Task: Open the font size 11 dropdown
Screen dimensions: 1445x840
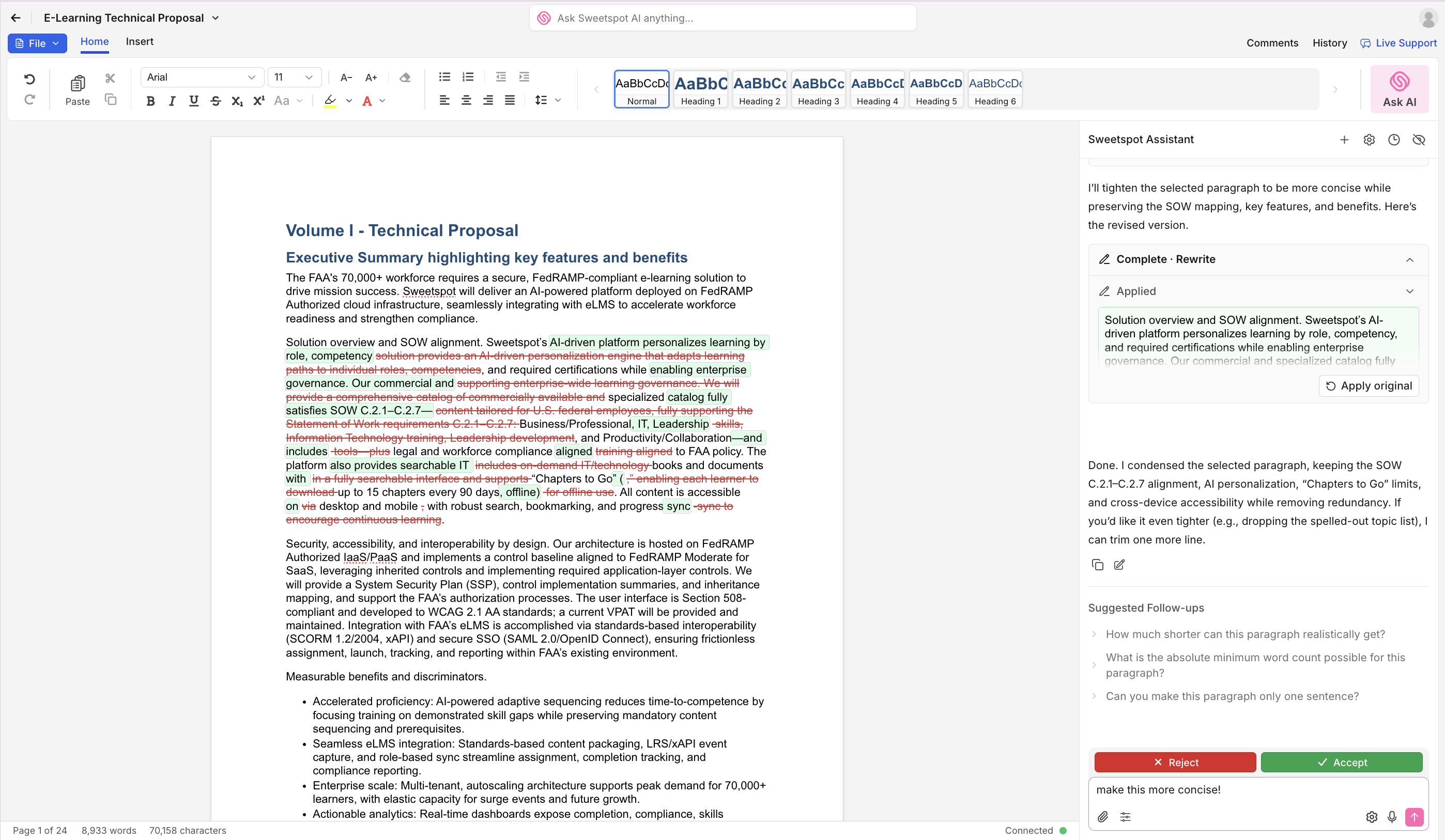Action: point(294,77)
